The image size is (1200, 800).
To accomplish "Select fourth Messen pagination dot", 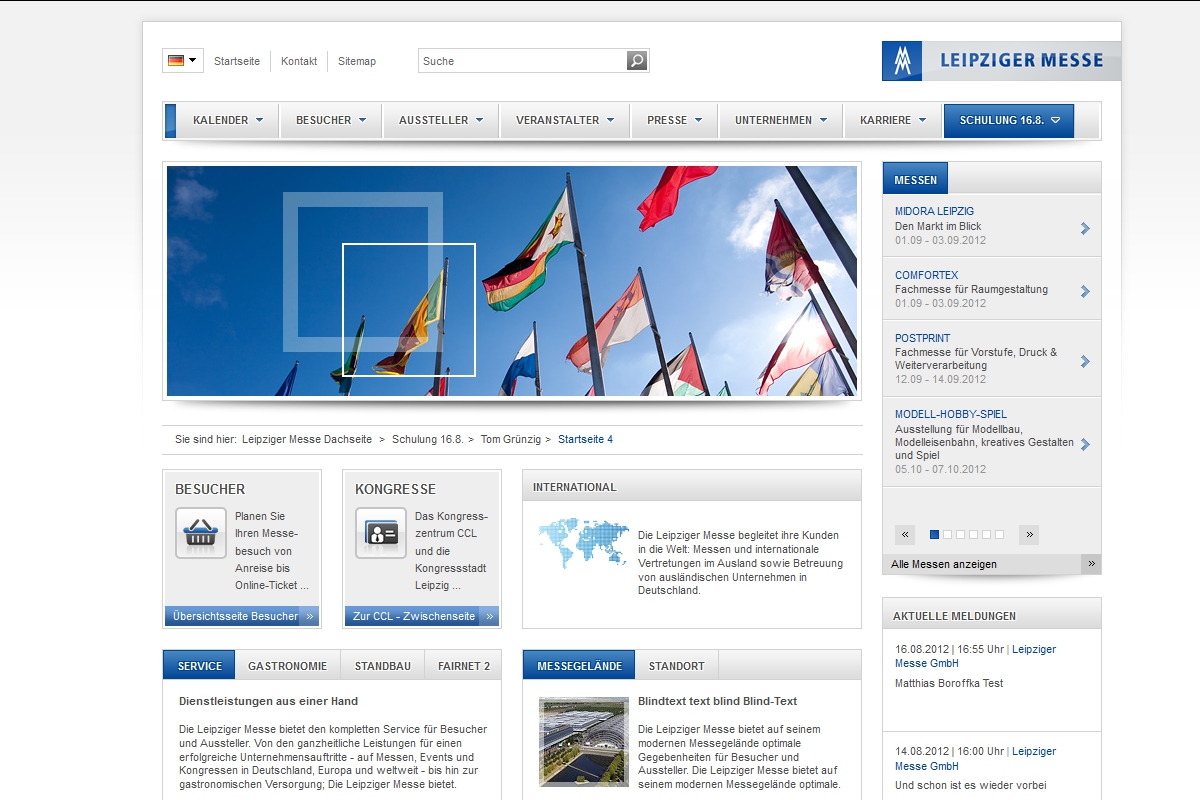I will tap(973, 535).
